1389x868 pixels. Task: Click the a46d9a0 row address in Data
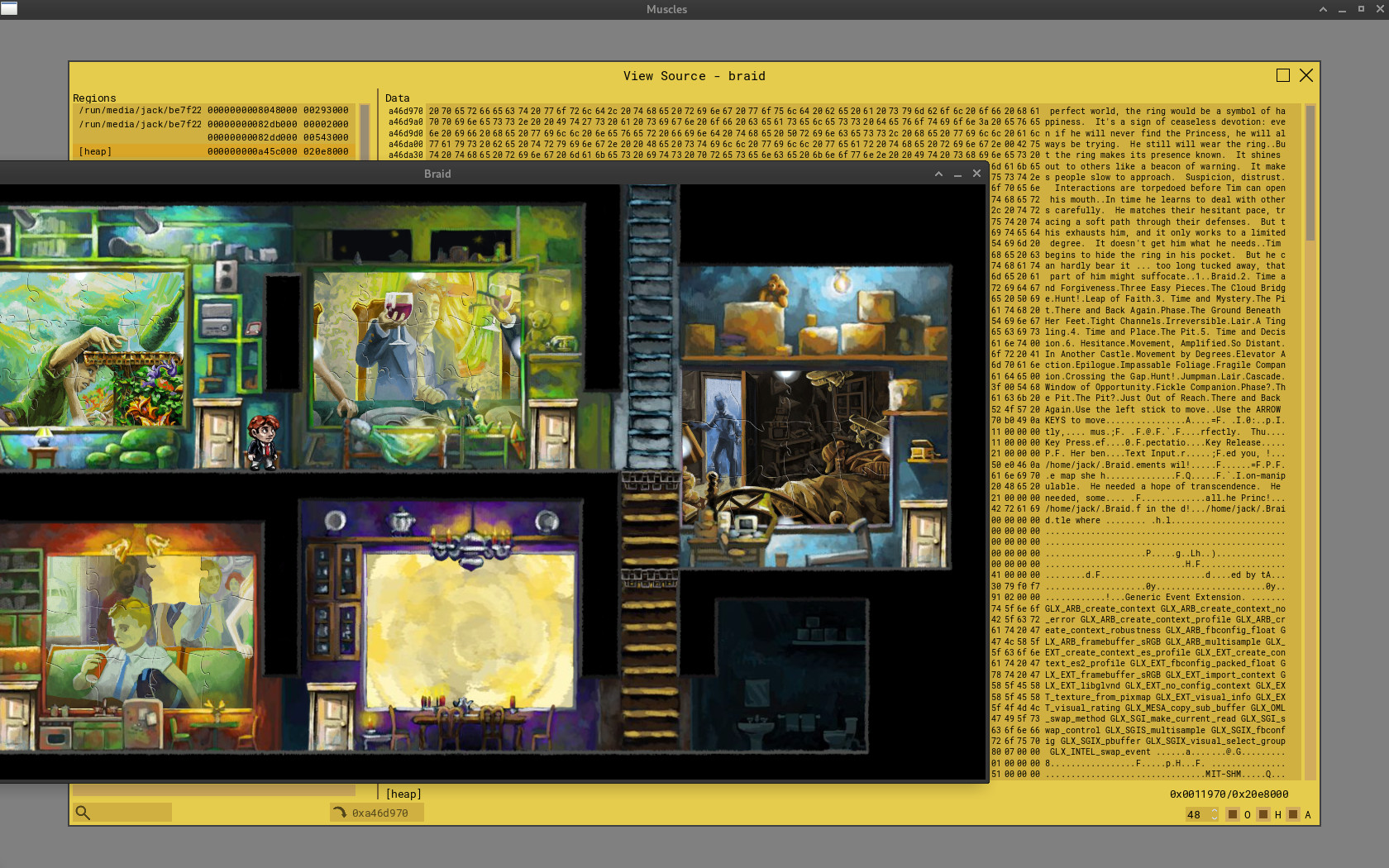point(406,122)
